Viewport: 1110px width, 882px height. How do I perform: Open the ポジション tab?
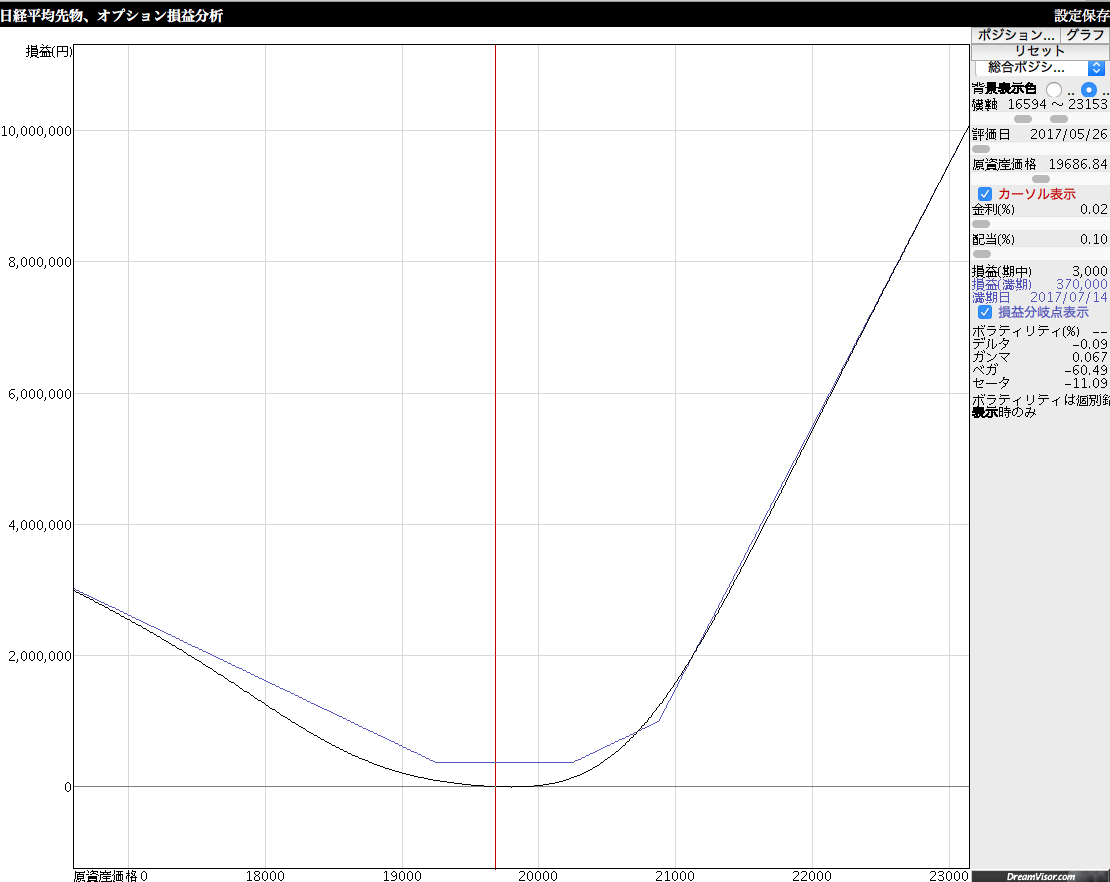click(1015, 34)
